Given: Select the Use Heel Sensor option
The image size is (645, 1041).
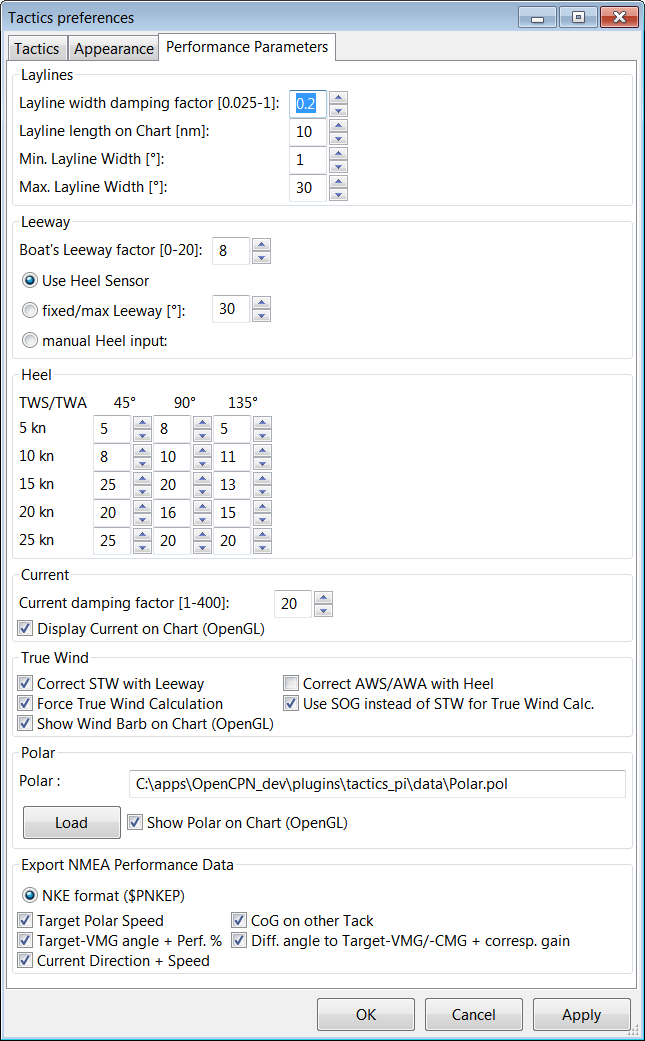Looking at the screenshot, I should coord(30,281).
